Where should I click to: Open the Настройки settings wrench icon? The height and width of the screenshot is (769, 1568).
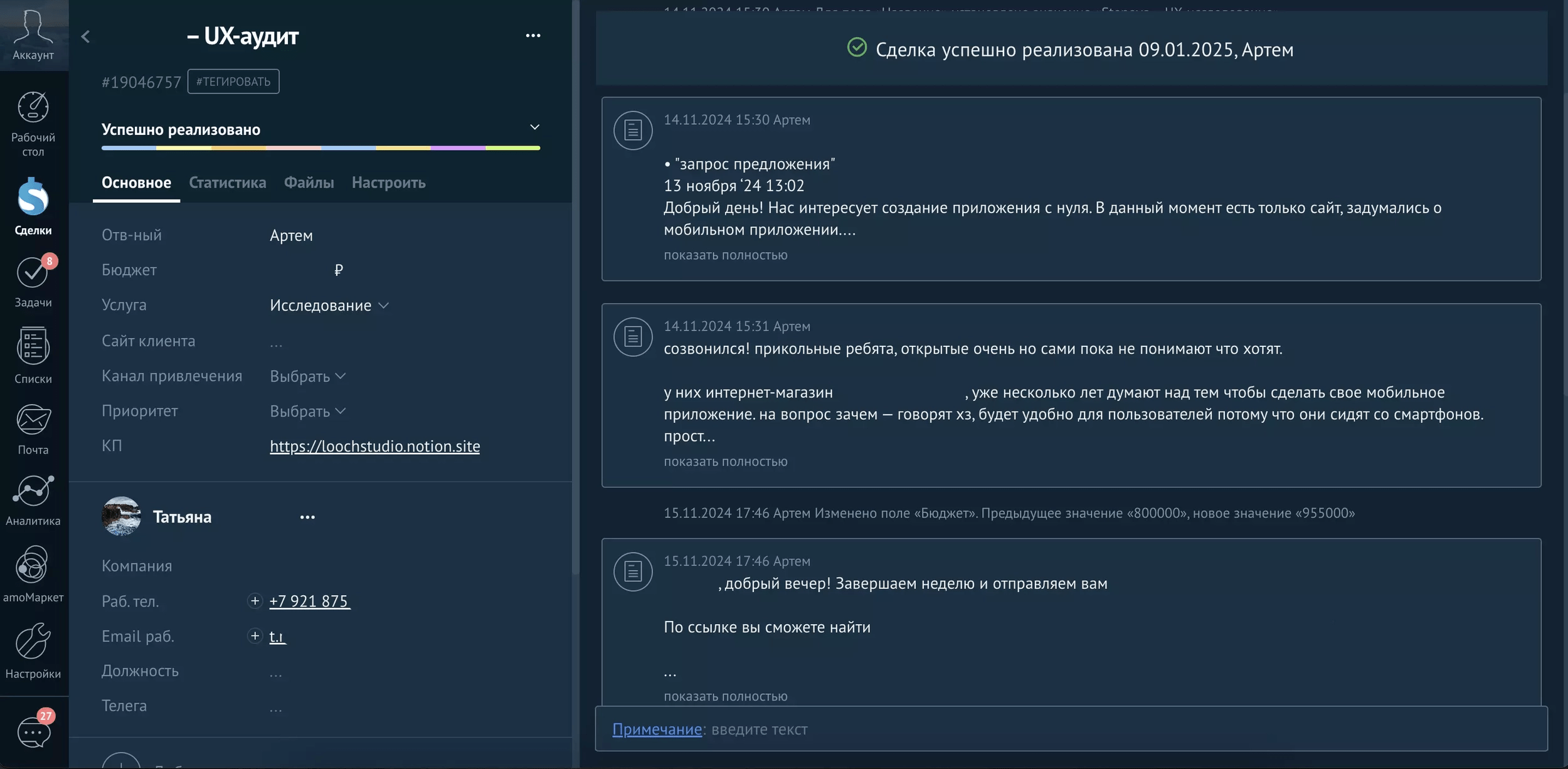(33, 641)
